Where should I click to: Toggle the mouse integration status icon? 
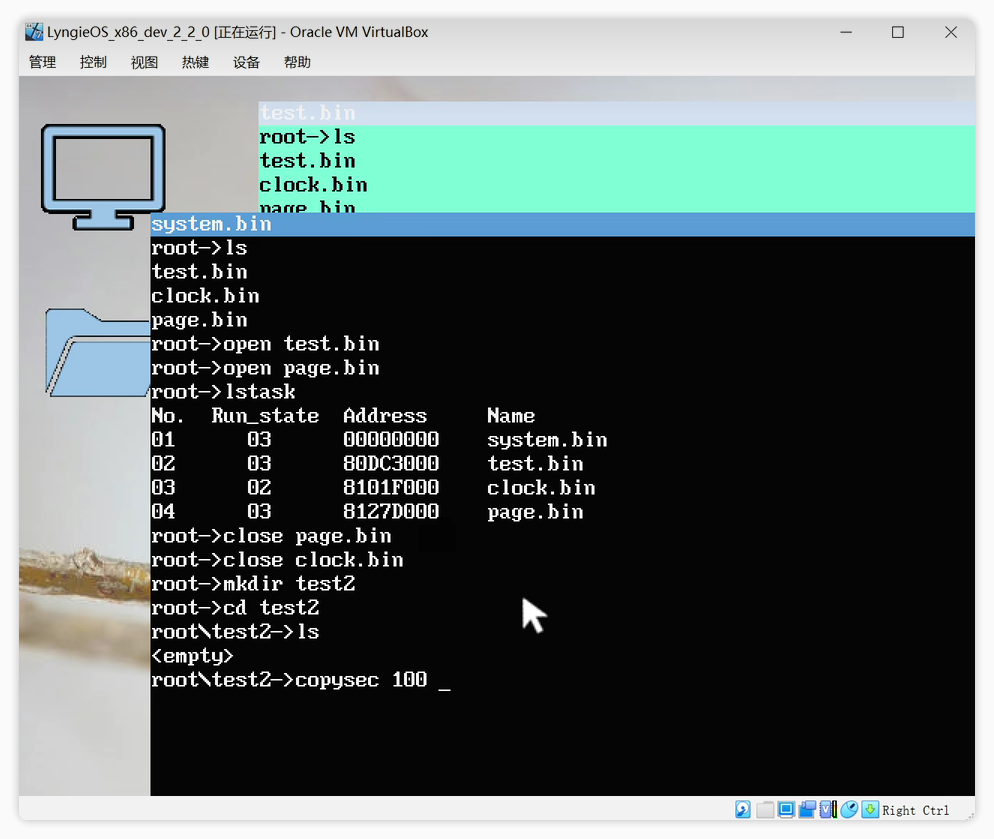(849, 809)
